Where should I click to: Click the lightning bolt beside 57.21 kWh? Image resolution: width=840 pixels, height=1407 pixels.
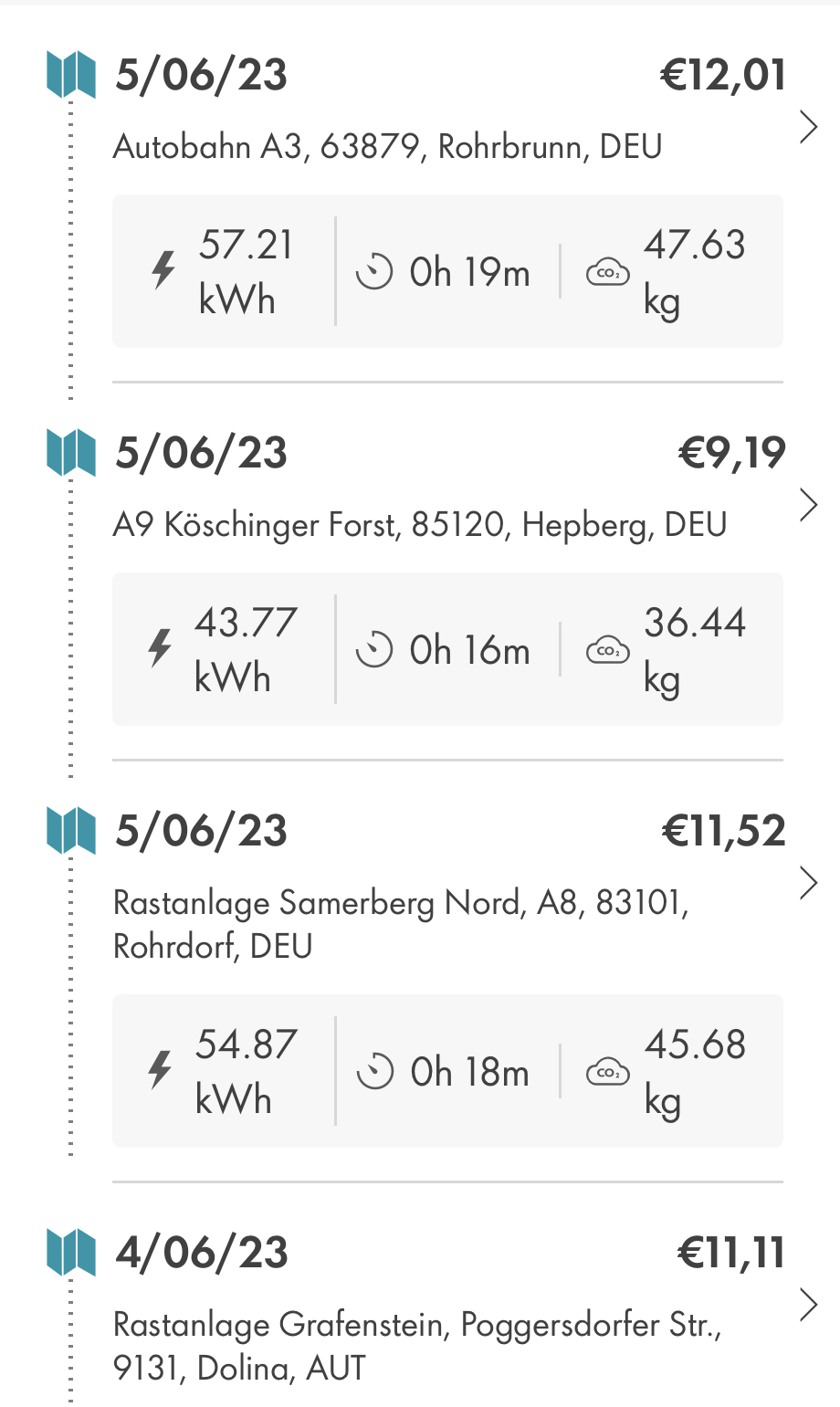click(x=163, y=271)
